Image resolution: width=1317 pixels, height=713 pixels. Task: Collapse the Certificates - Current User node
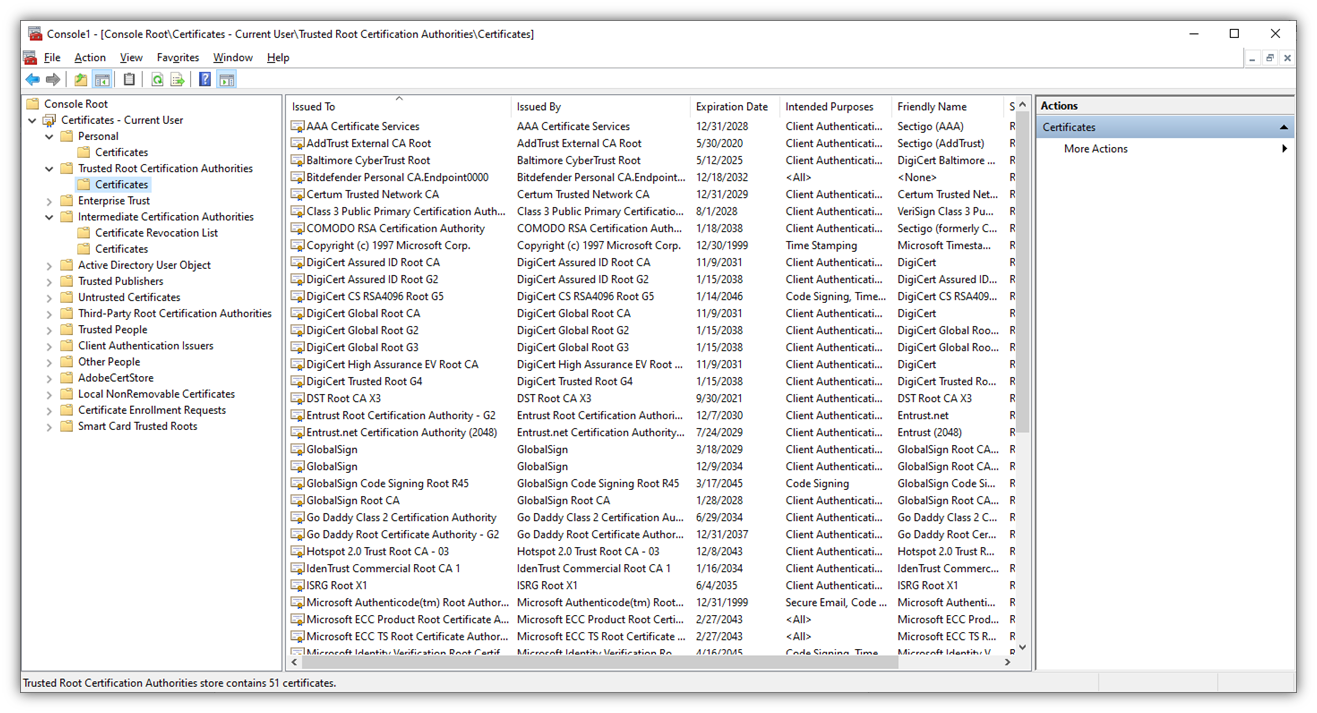click(x=32, y=119)
